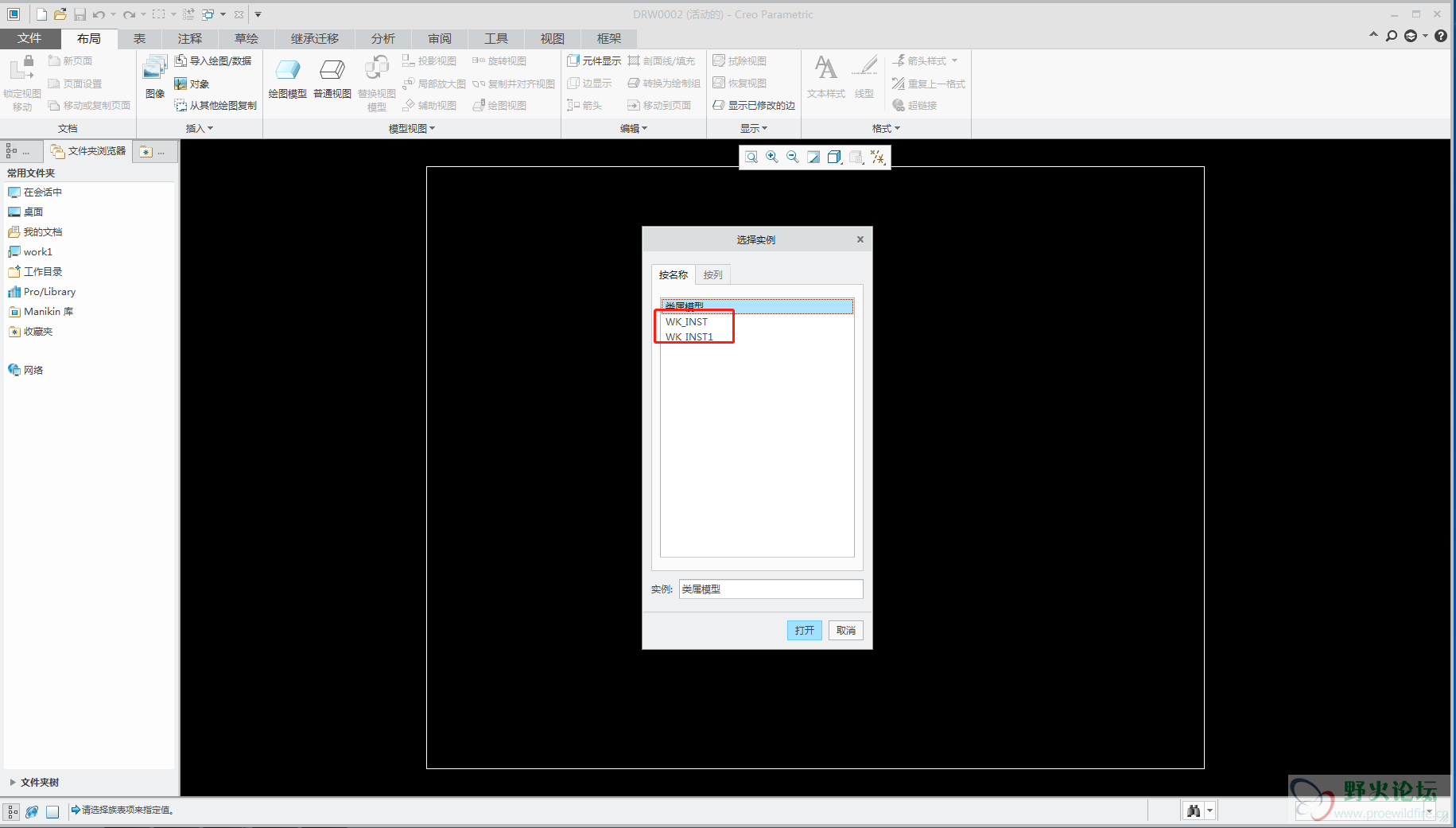Open the 网络 network item

click(25, 370)
